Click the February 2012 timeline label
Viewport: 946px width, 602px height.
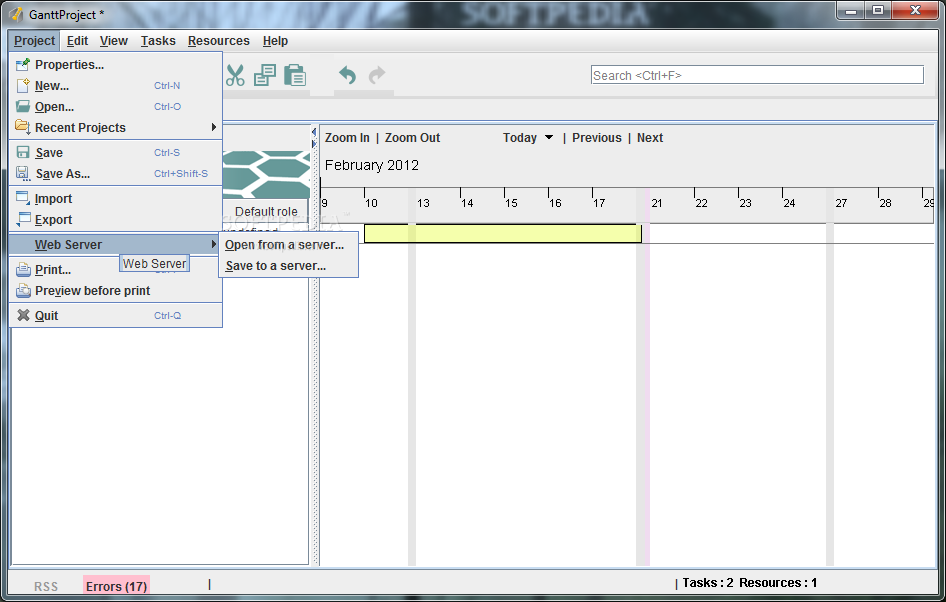point(372,165)
